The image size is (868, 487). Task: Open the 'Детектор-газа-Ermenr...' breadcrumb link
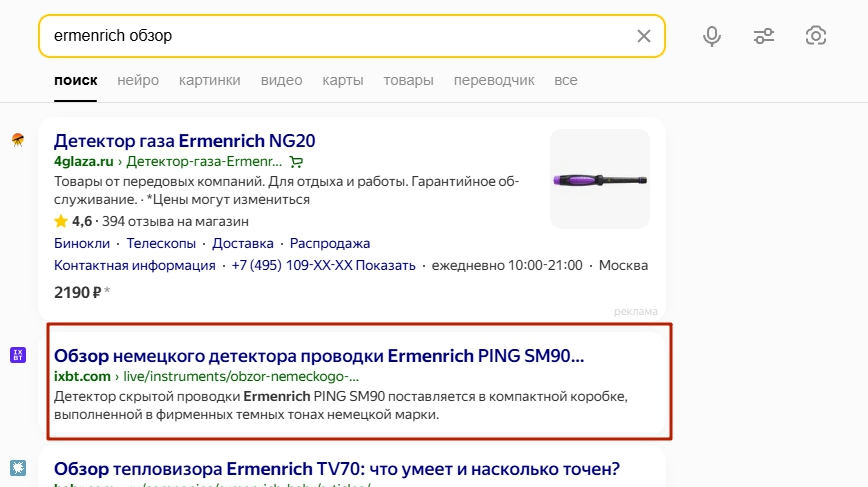(204, 162)
